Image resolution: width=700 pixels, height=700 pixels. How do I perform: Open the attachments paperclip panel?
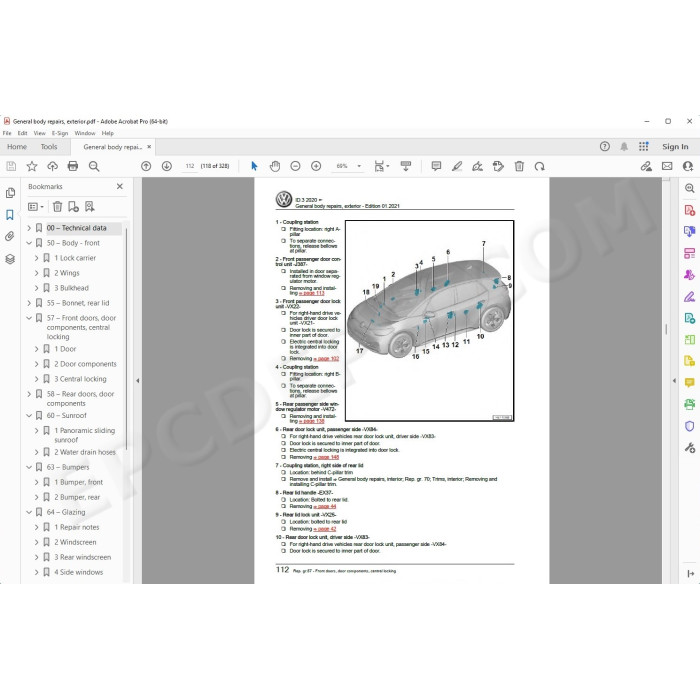pyautogui.click(x=10, y=236)
